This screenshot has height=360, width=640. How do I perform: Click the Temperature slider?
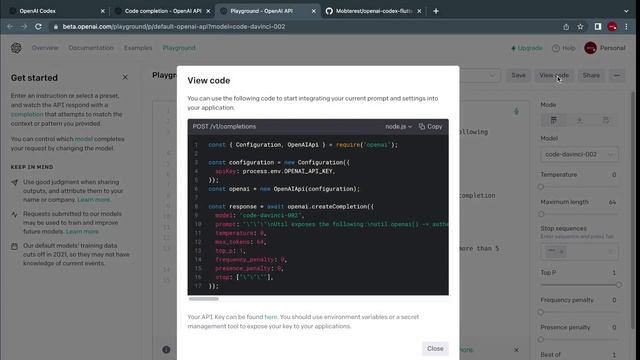[x=580, y=187]
